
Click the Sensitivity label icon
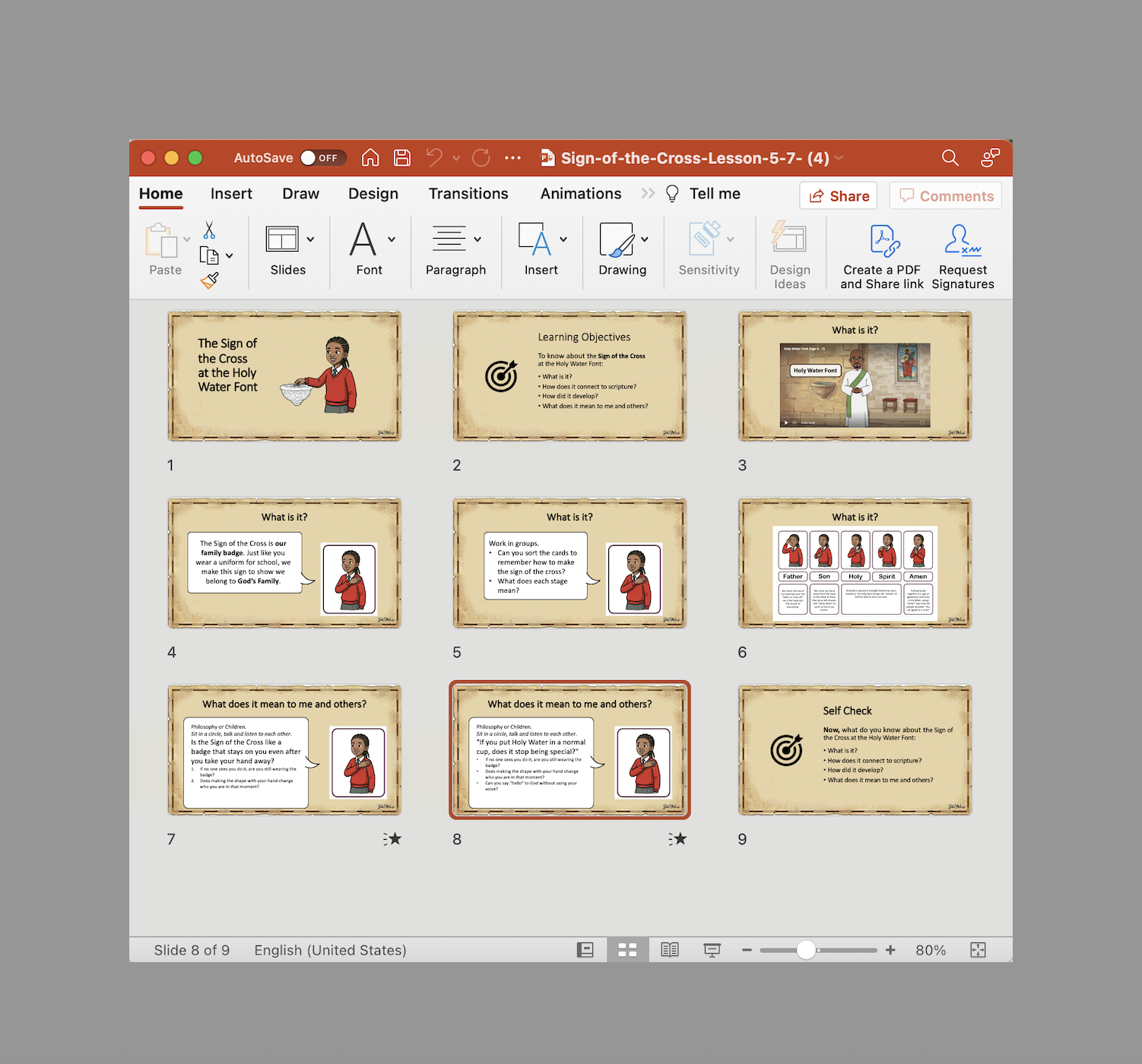click(705, 239)
